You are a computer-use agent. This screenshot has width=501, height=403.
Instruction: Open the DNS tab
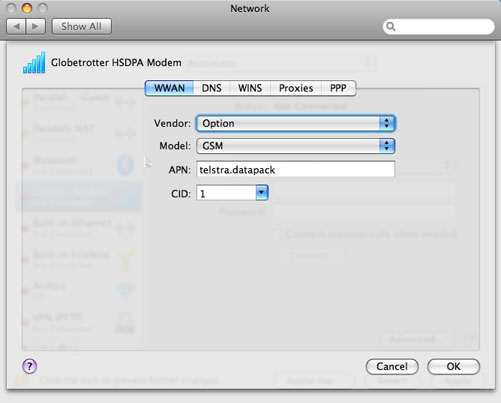[211, 88]
